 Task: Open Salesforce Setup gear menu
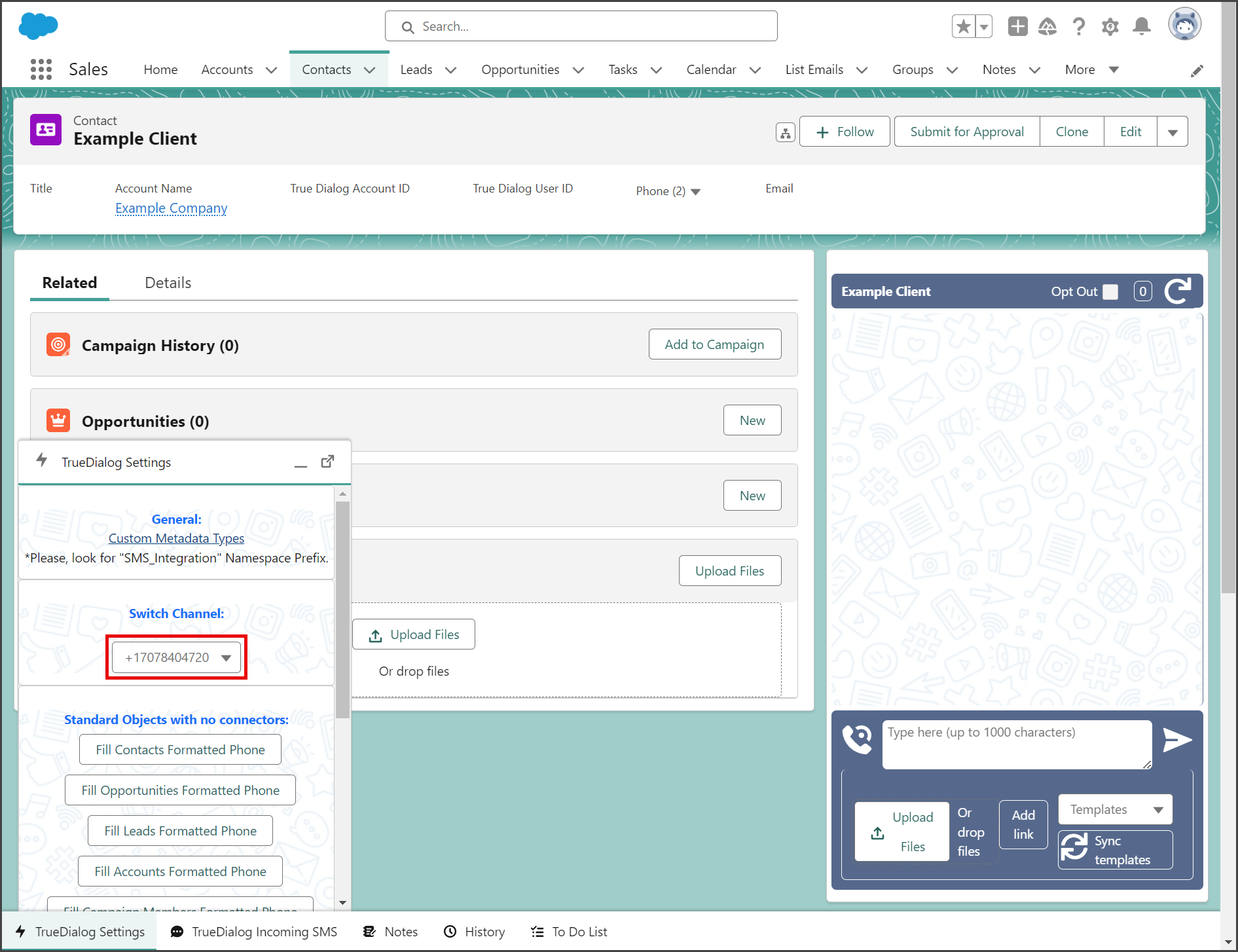tap(1110, 27)
